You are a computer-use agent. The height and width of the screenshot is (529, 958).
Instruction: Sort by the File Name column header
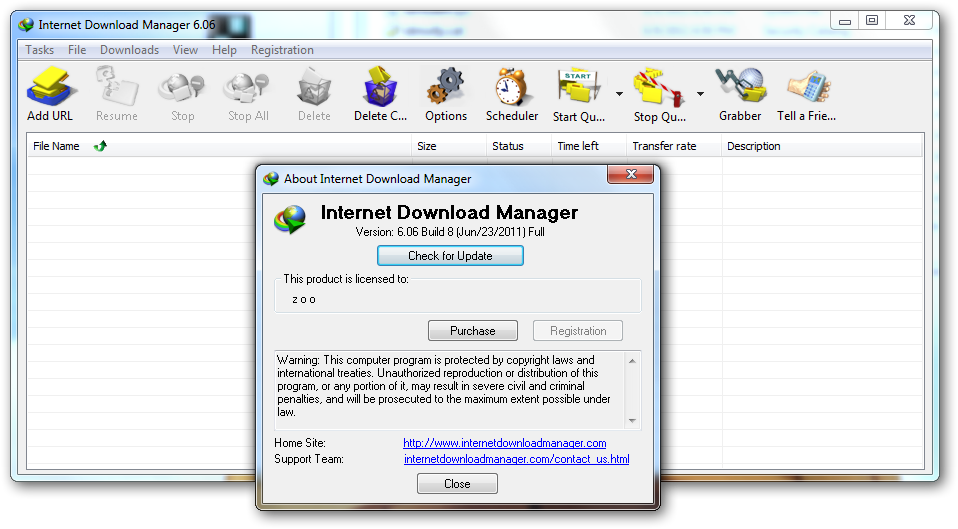pos(219,146)
